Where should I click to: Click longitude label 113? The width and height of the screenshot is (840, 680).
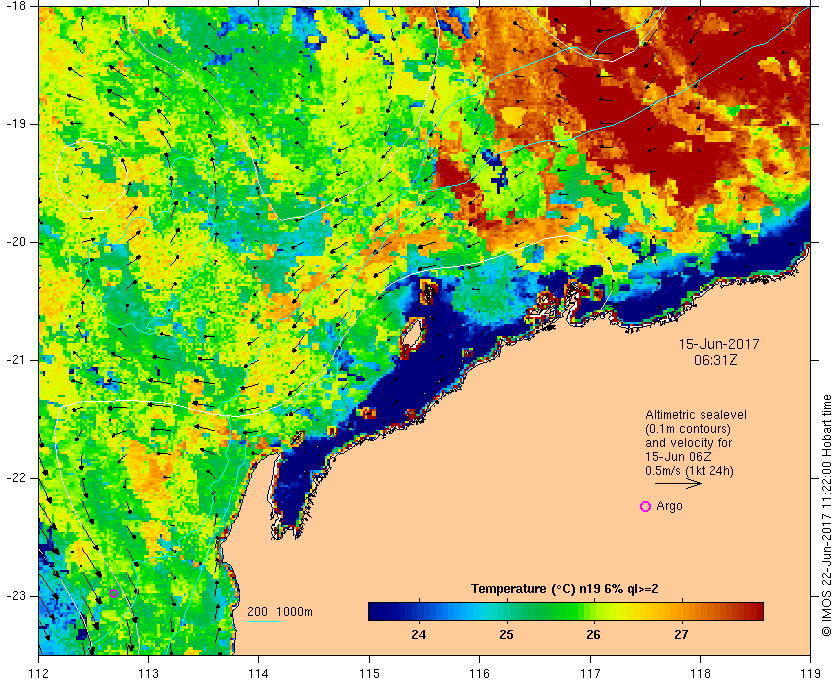pos(148,673)
